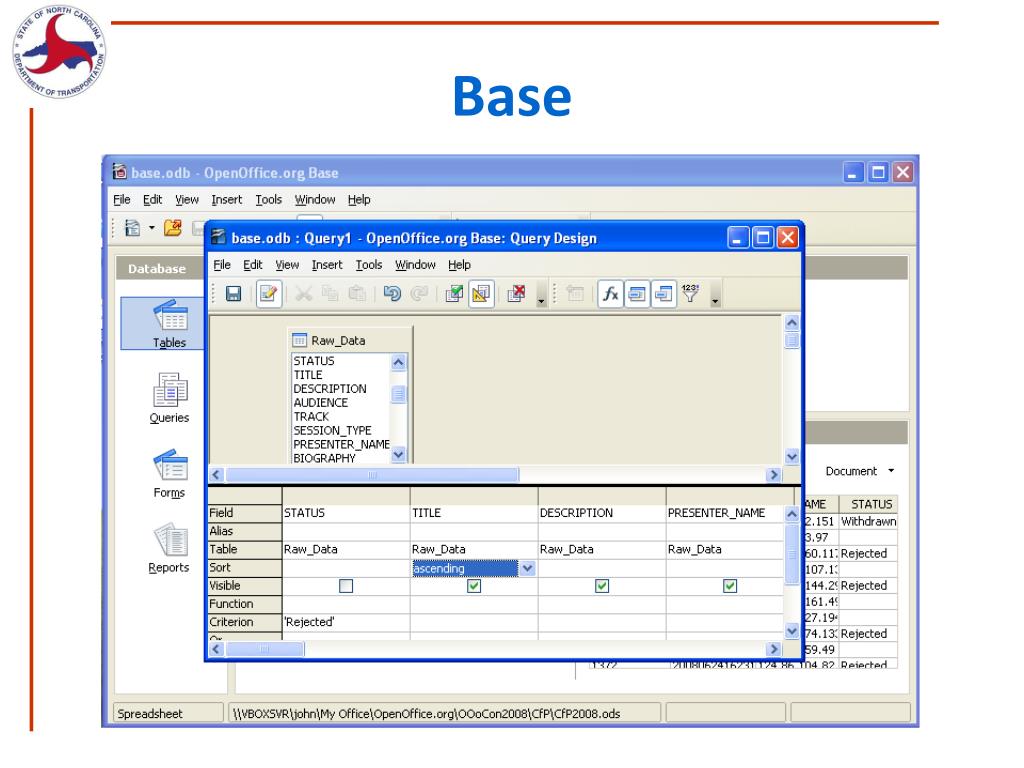Screen dimensions: 1024x768
Task: Click the Cut scissors icon
Action: [303, 294]
